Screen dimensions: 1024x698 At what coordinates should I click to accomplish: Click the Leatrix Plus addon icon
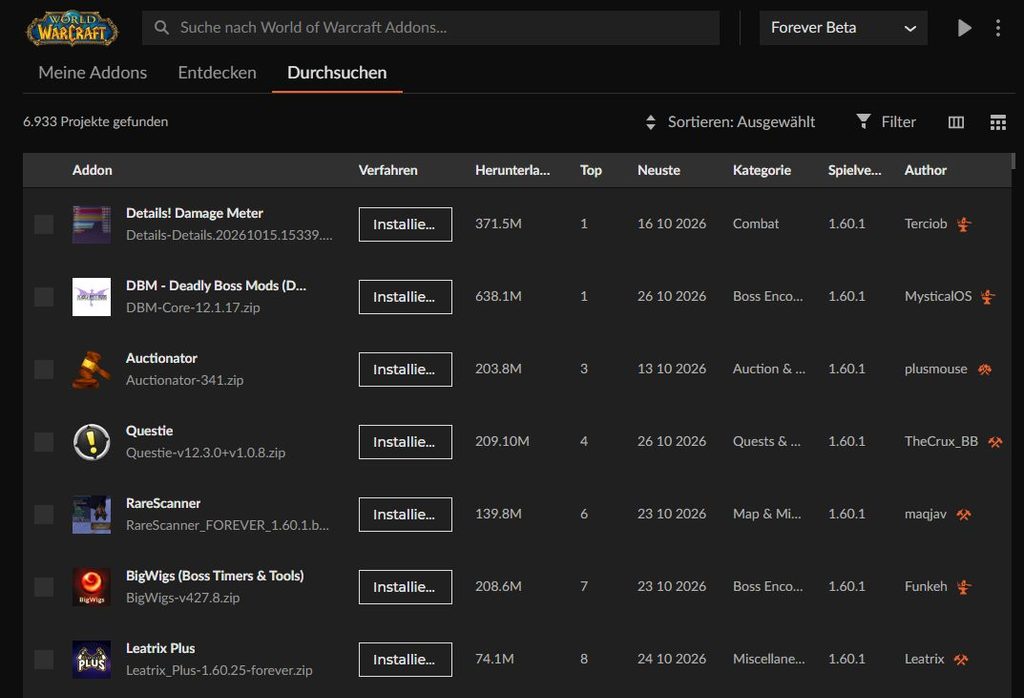tap(91, 659)
